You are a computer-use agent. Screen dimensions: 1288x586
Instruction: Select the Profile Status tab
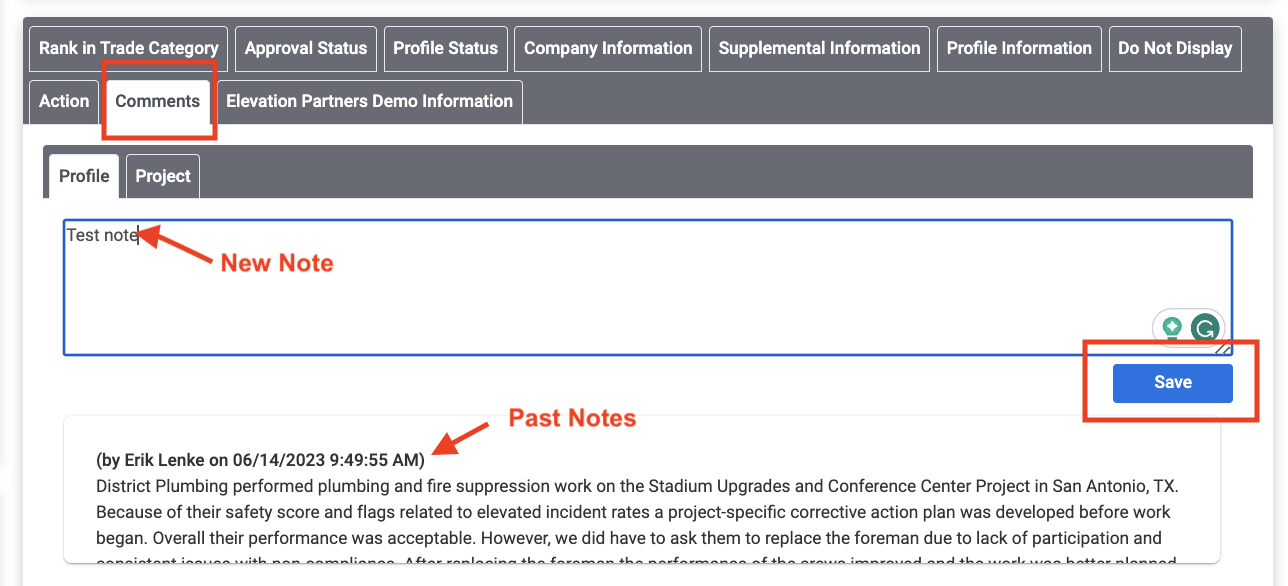pos(445,48)
